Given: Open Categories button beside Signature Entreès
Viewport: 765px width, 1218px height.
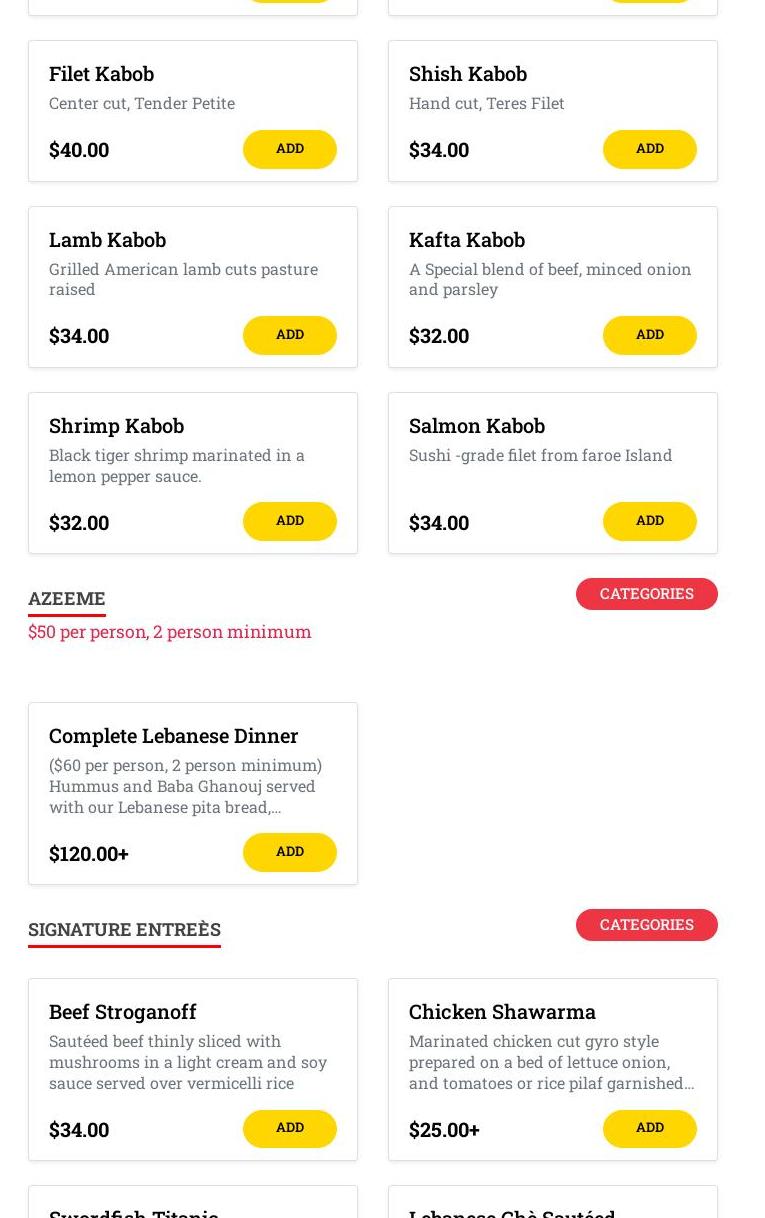Looking at the screenshot, I should 646,925.
